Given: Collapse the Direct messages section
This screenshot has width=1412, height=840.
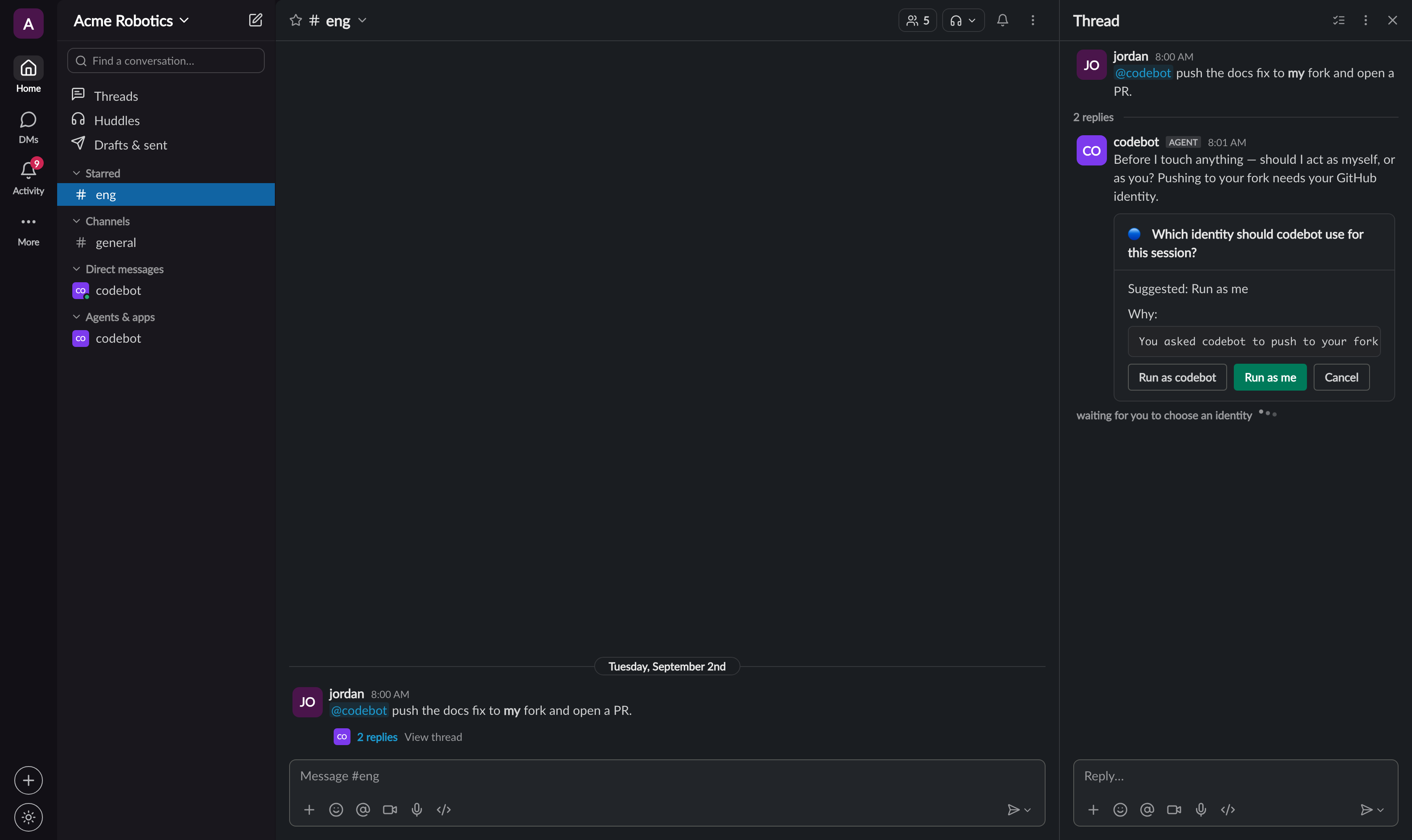Looking at the screenshot, I should click(76, 269).
